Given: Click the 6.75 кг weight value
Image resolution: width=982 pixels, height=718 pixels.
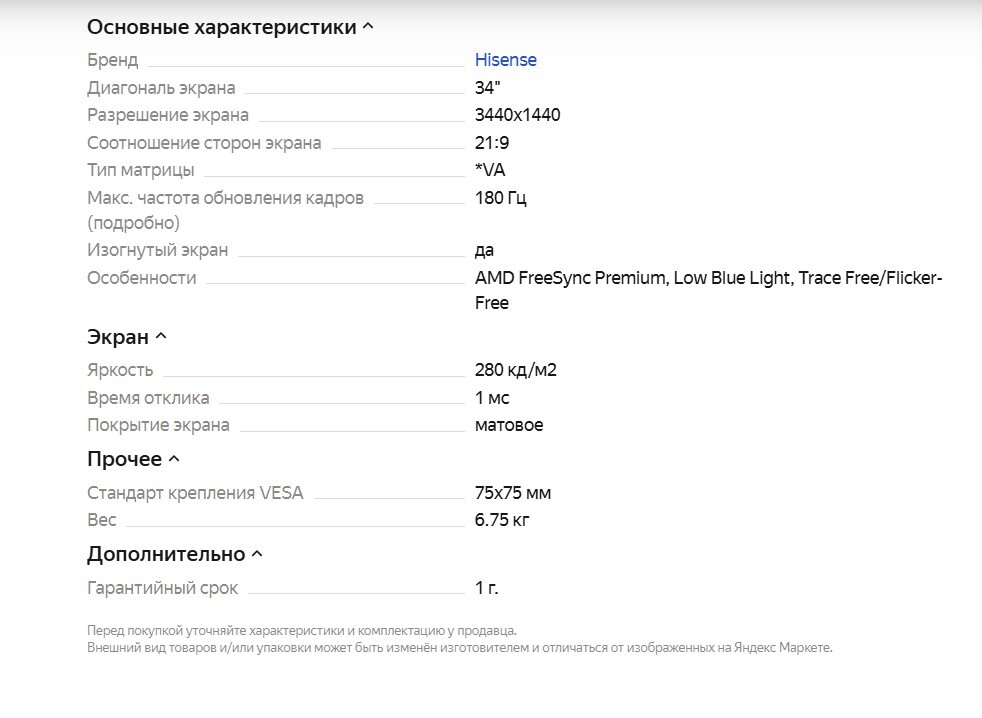Looking at the screenshot, I should [x=503, y=520].
